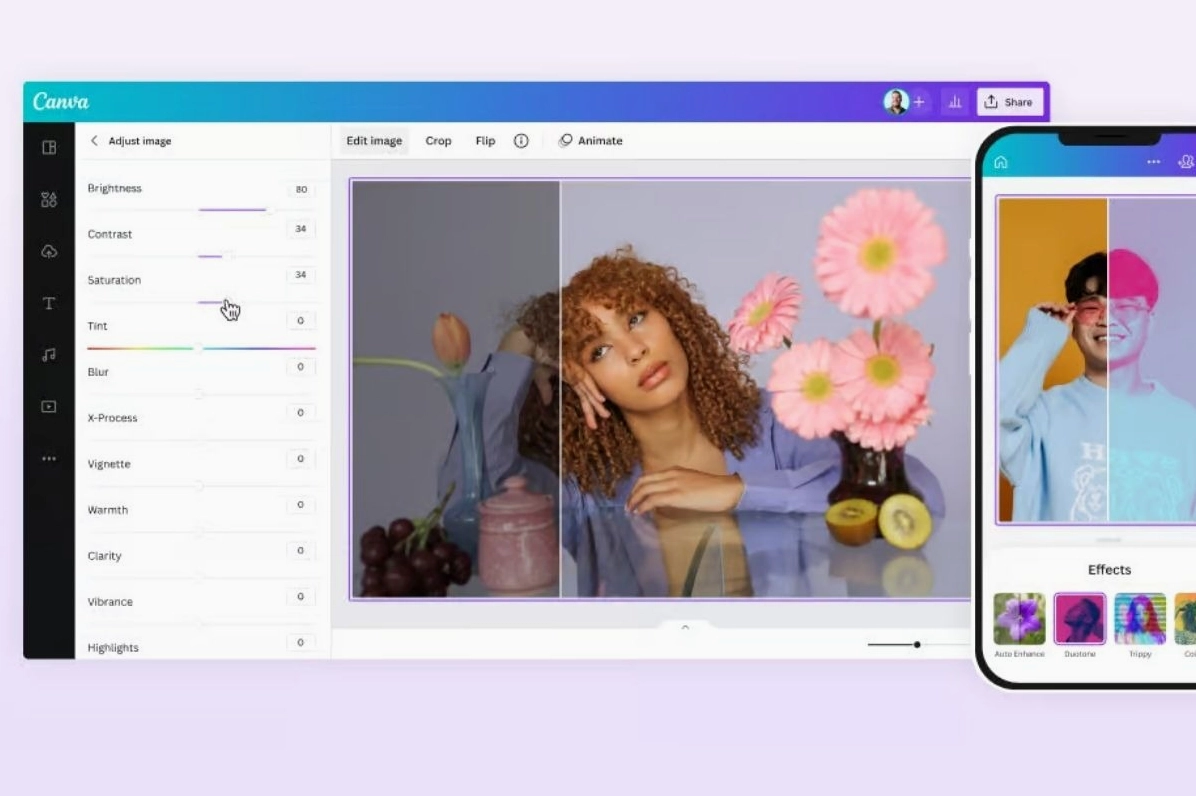
Task: Click the Flip option in toolbar
Action: click(x=485, y=141)
